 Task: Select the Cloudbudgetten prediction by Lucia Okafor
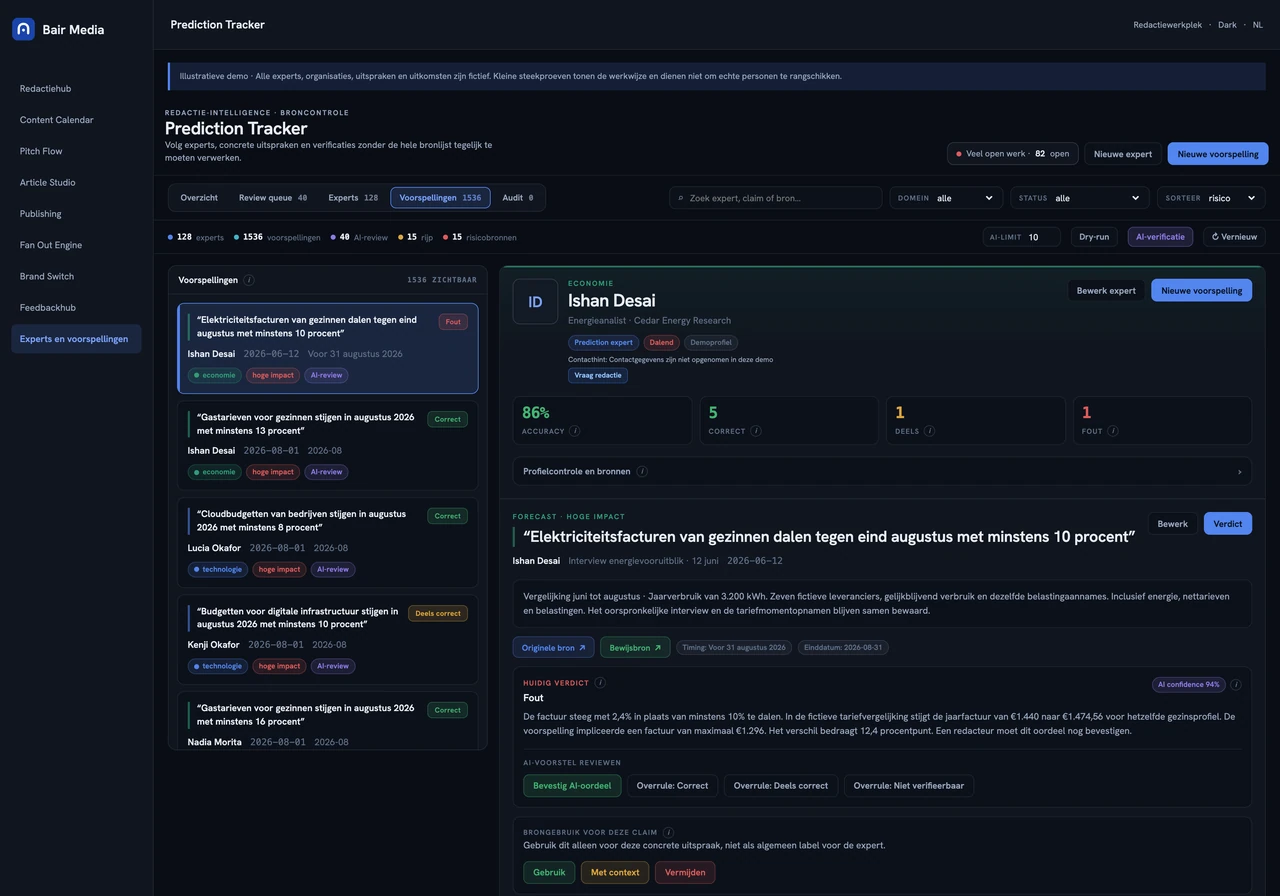click(328, 542)
